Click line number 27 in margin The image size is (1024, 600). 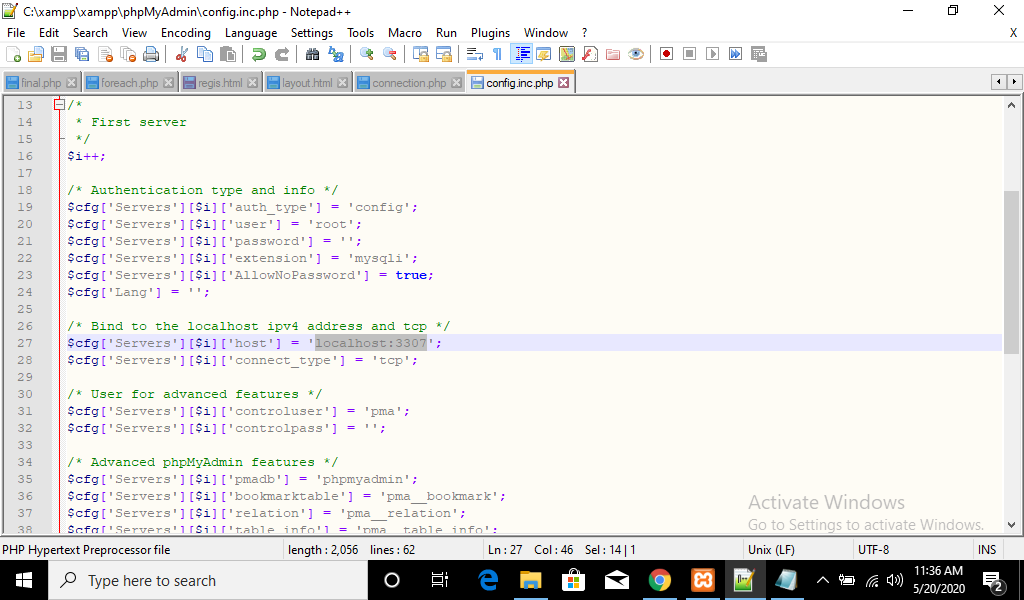pos(25,343)
